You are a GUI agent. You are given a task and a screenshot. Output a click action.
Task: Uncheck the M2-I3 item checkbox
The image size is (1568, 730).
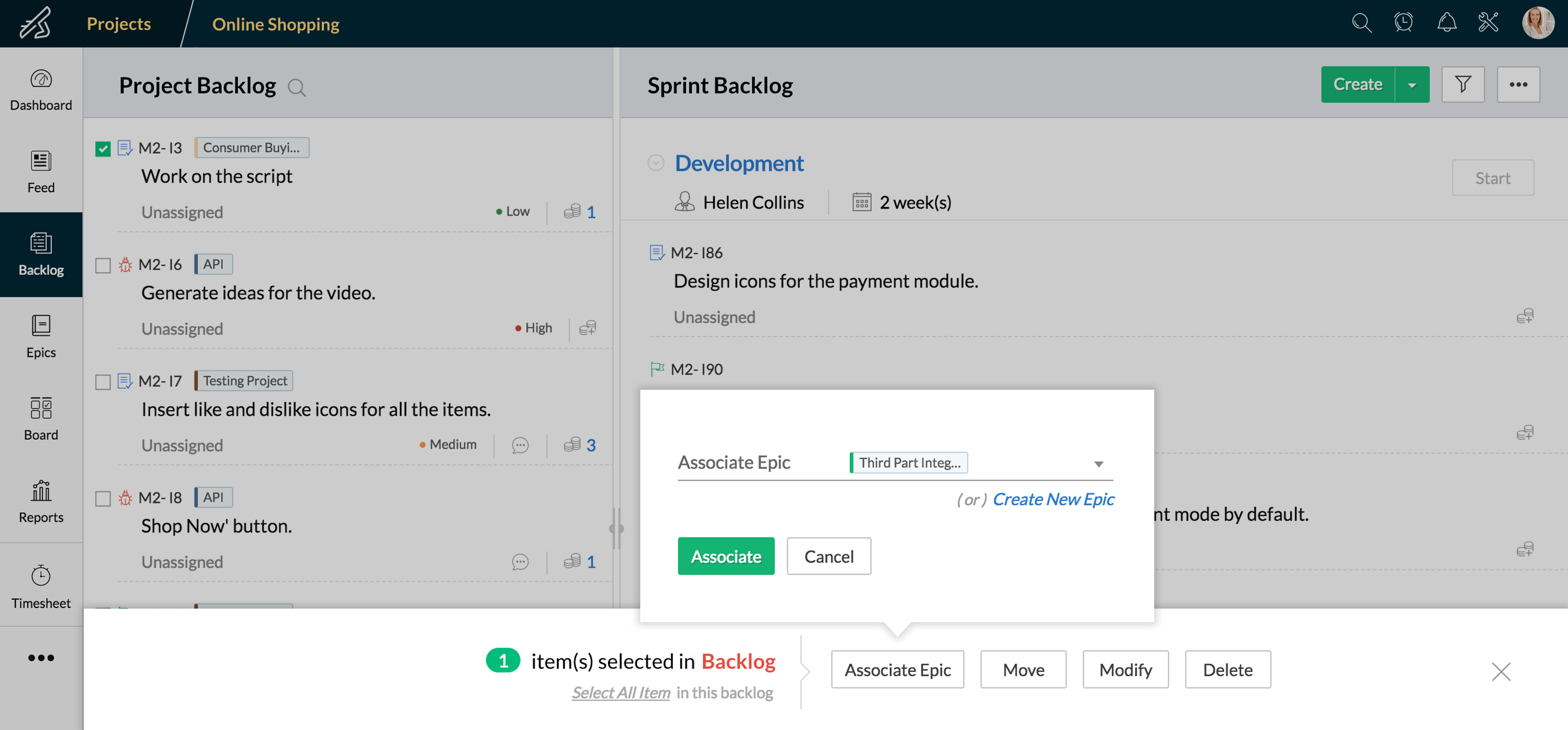tap(103, 149)
